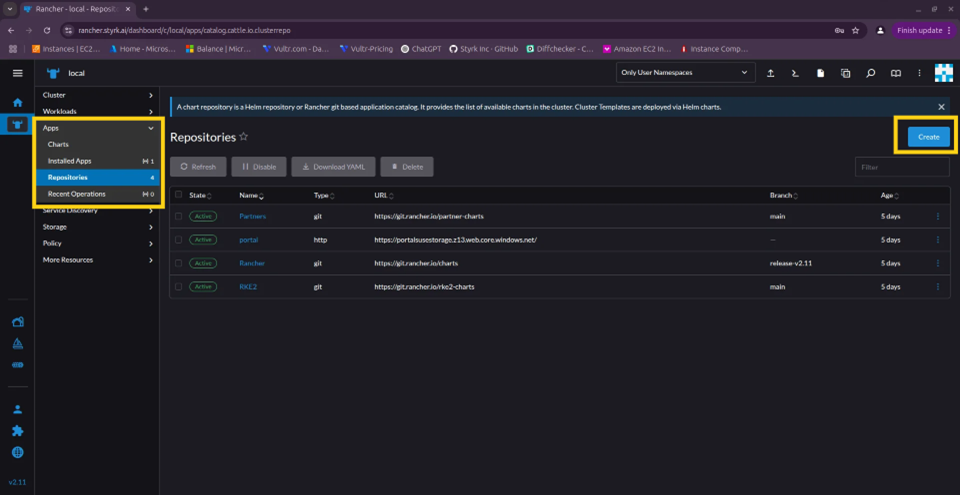Open the kubectl shell icon
The width and height of the screenshot is (960, 495).
(x=795, y=73)
